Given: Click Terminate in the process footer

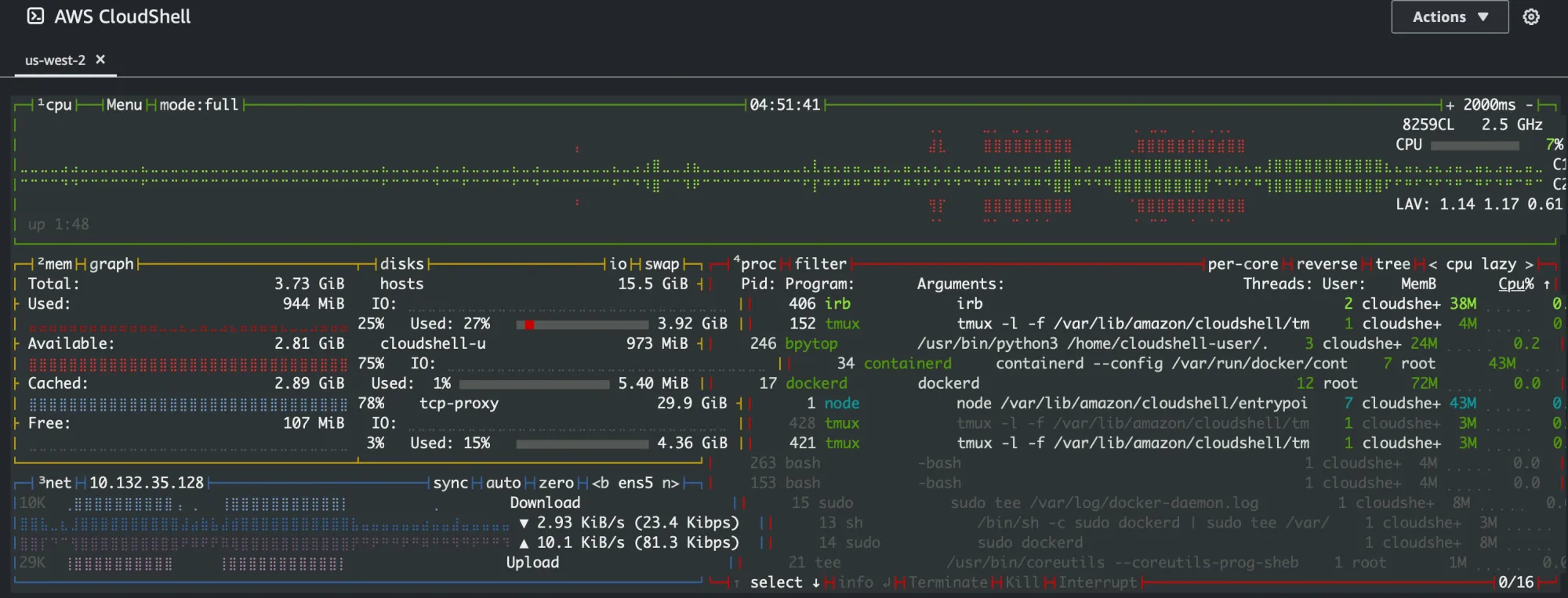Looking at the screenshot, I should [948, 582].
